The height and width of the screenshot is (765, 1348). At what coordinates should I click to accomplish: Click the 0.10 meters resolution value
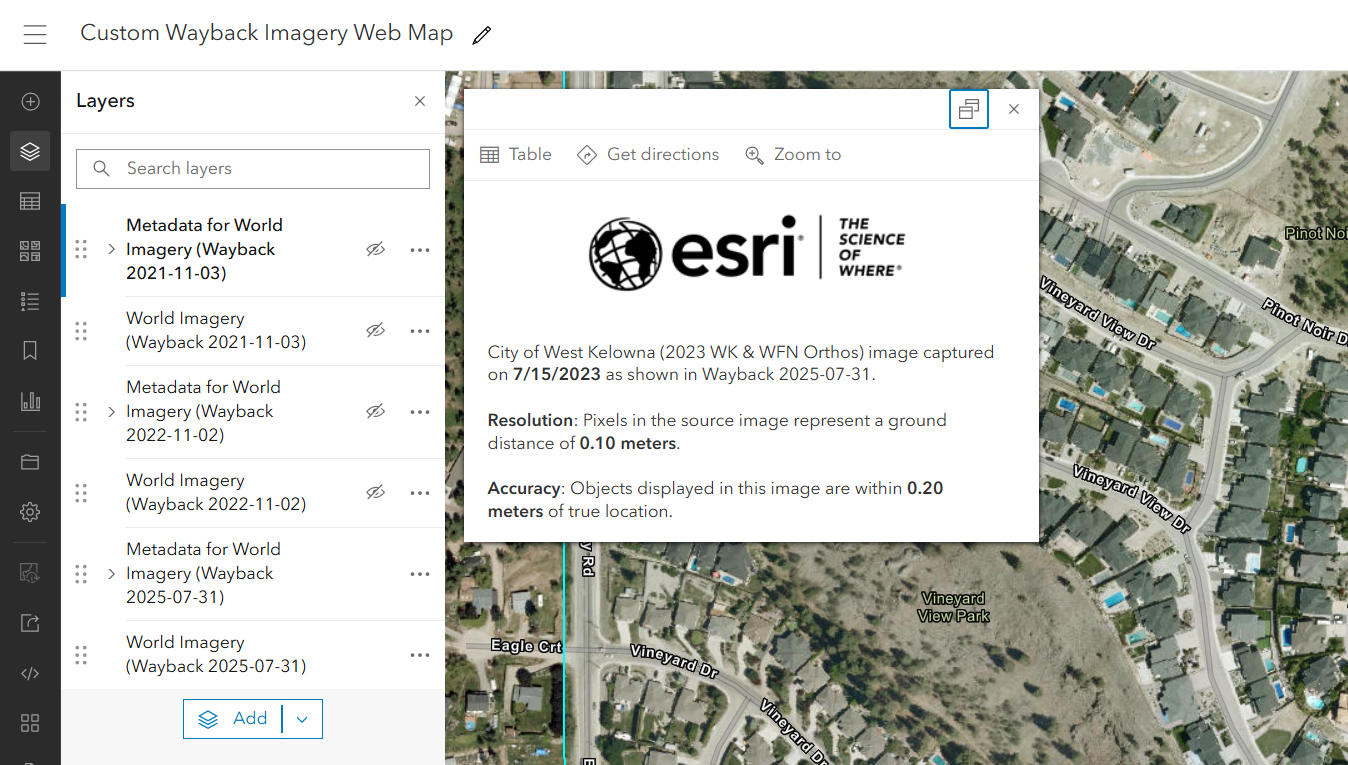coord(628,443)
